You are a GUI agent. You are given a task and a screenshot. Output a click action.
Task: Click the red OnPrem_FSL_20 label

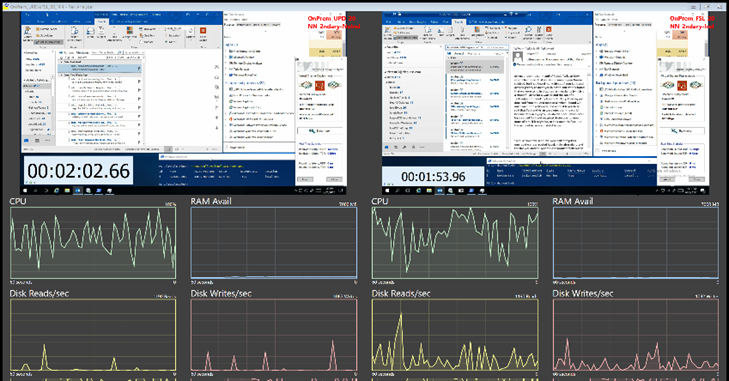(x=692, y=18)
